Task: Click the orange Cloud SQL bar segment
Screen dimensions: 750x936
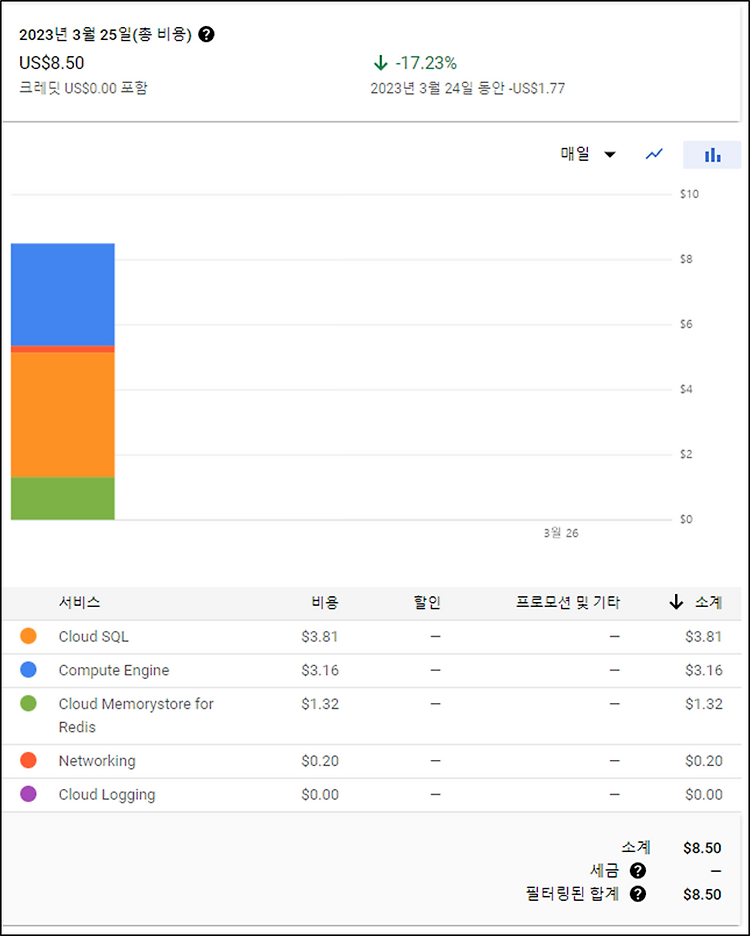Action: [63, 415]
